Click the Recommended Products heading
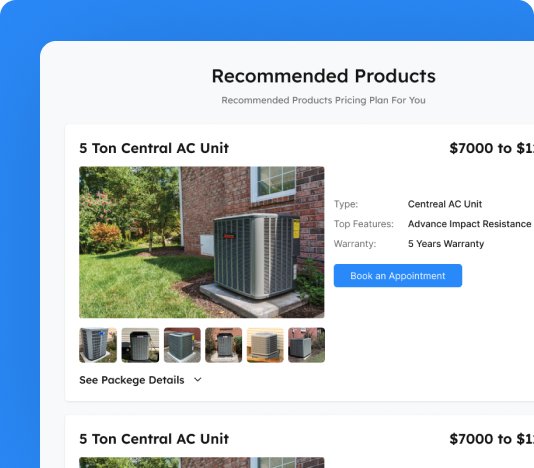Screen dimensions: 534x468 (x=324, y=76)
